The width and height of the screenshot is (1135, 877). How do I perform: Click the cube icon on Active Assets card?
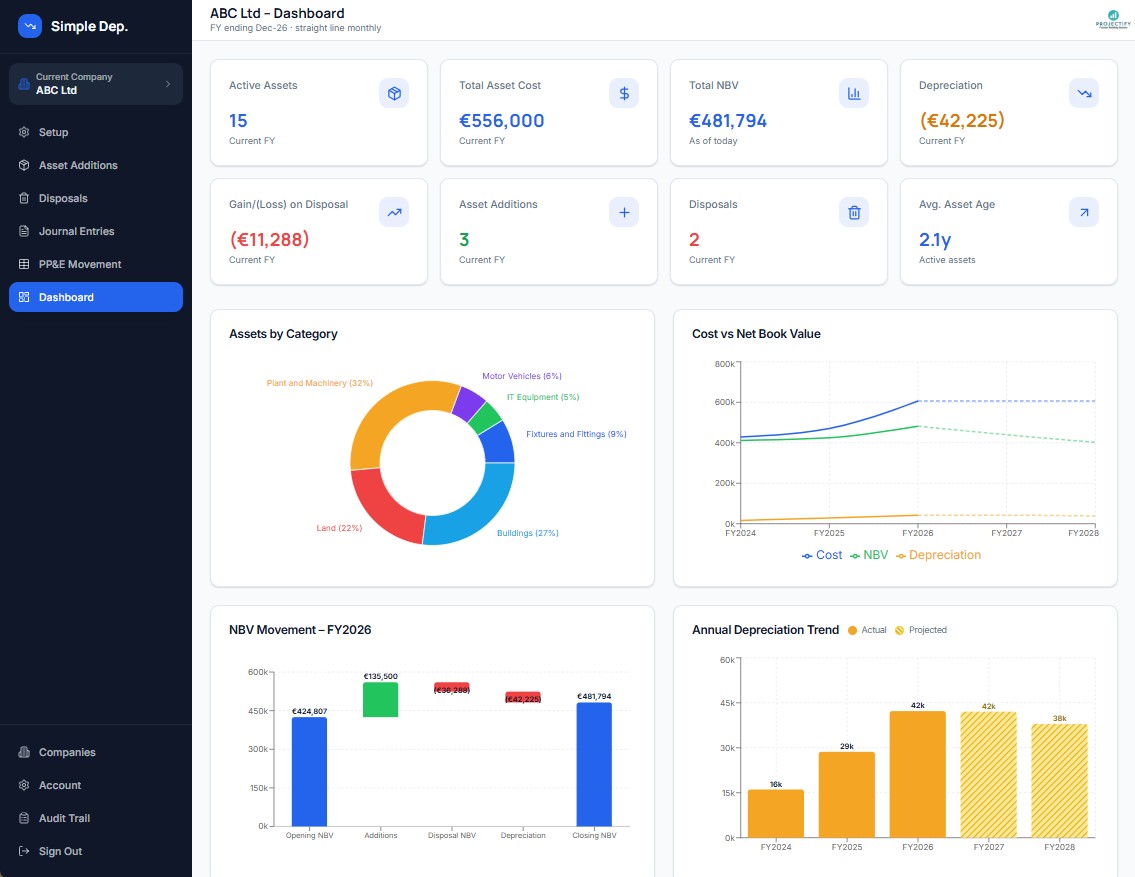click(394, 93)
